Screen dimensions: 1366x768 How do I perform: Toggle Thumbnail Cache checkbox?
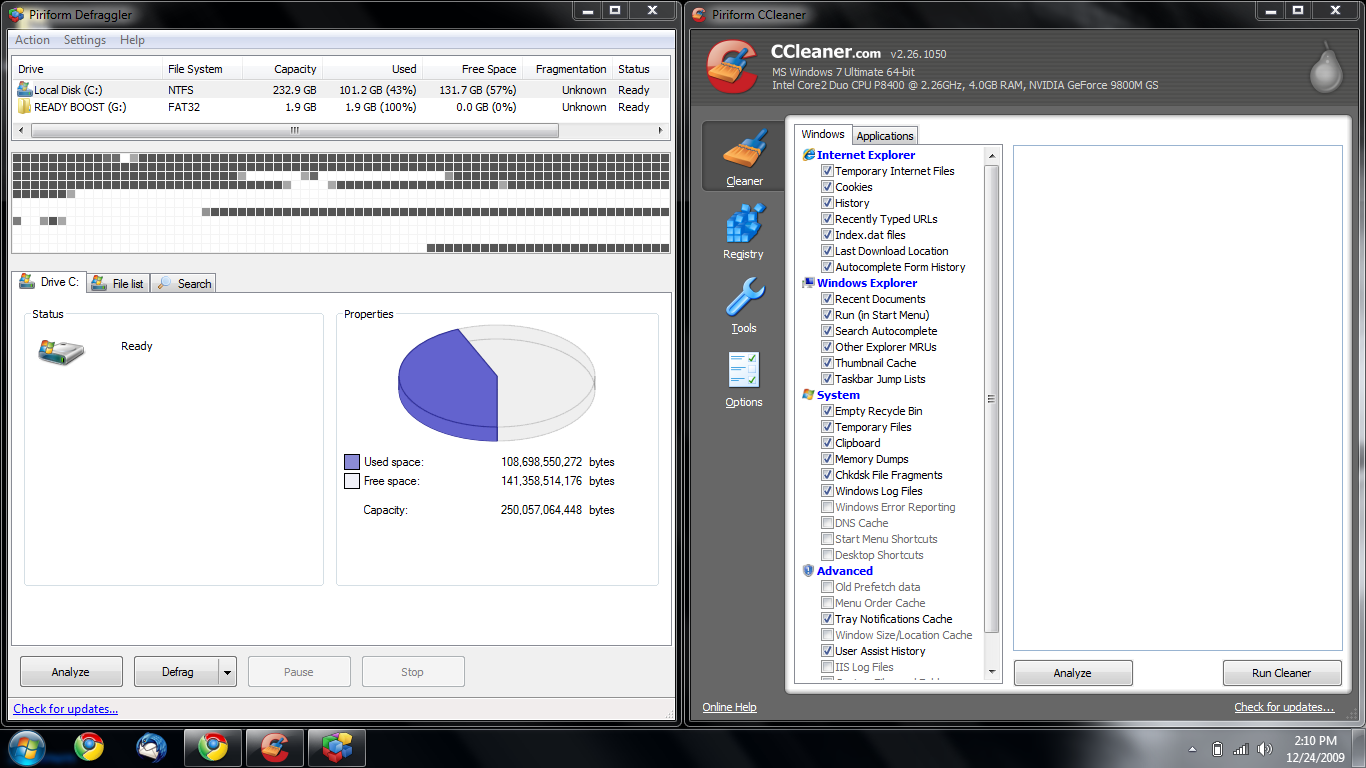point(827,363)
